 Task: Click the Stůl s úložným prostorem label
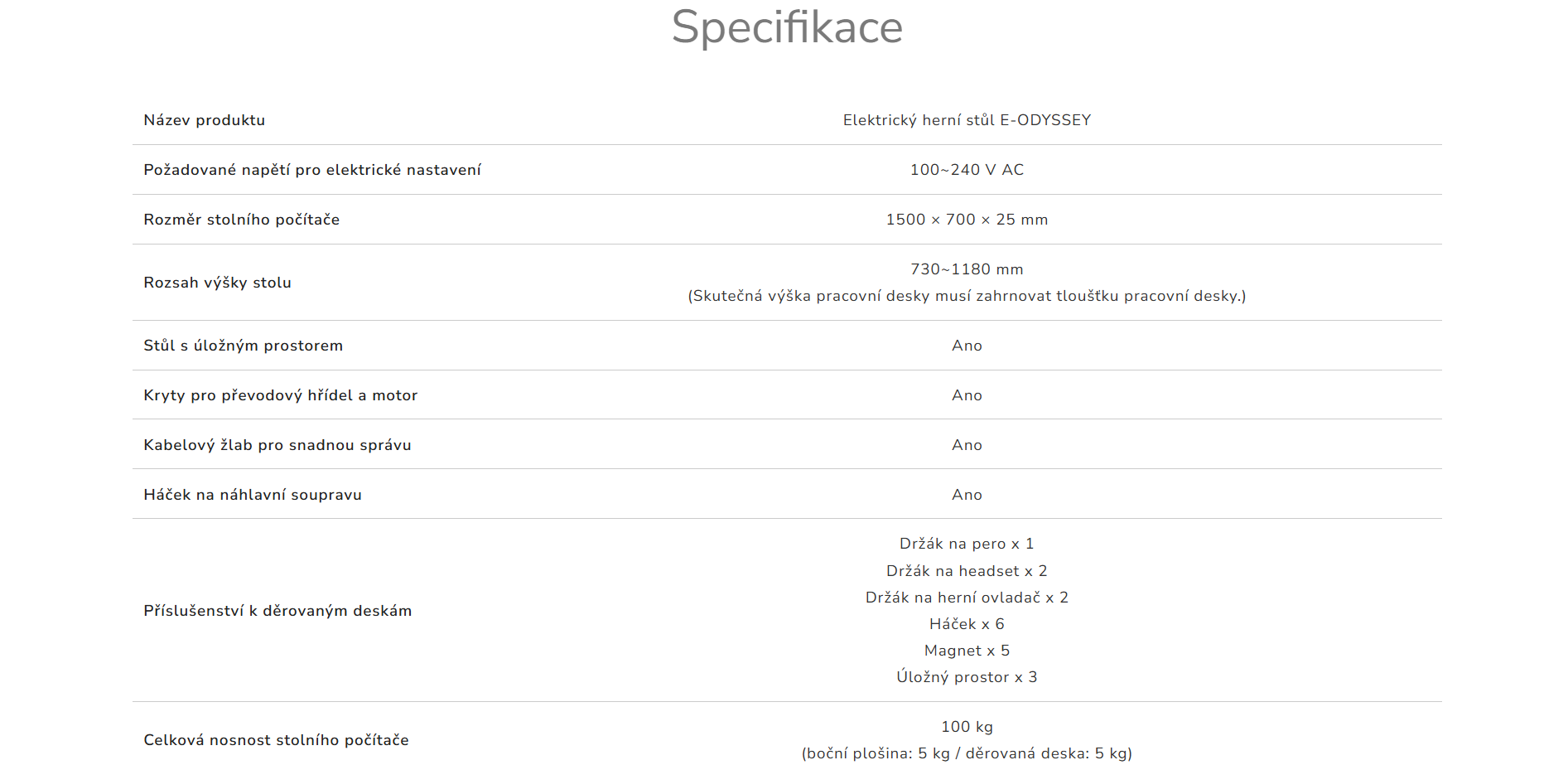point(243,346)
